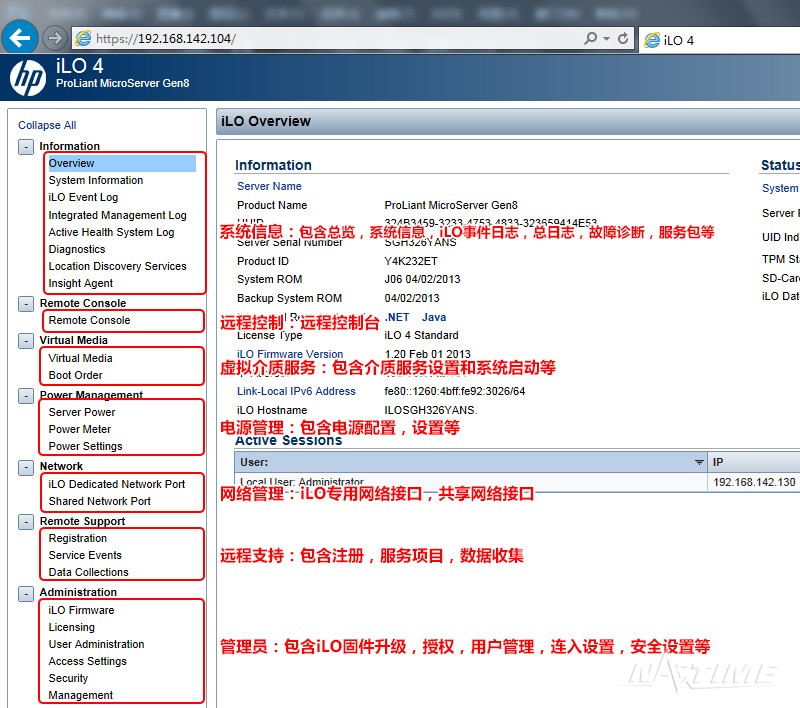Switch to the iLO 4 browser tab
This screenshot has width=800, height=708.
click(719, 40)
